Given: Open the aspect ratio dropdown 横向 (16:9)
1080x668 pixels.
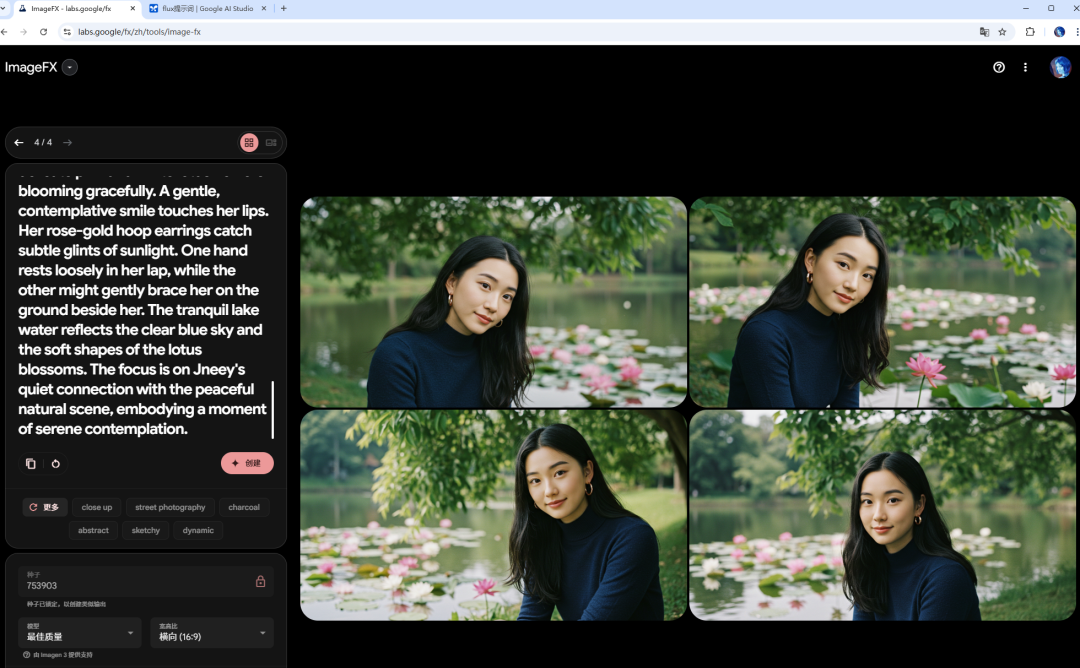Looking at the screenshot, I should pos(212,632).
